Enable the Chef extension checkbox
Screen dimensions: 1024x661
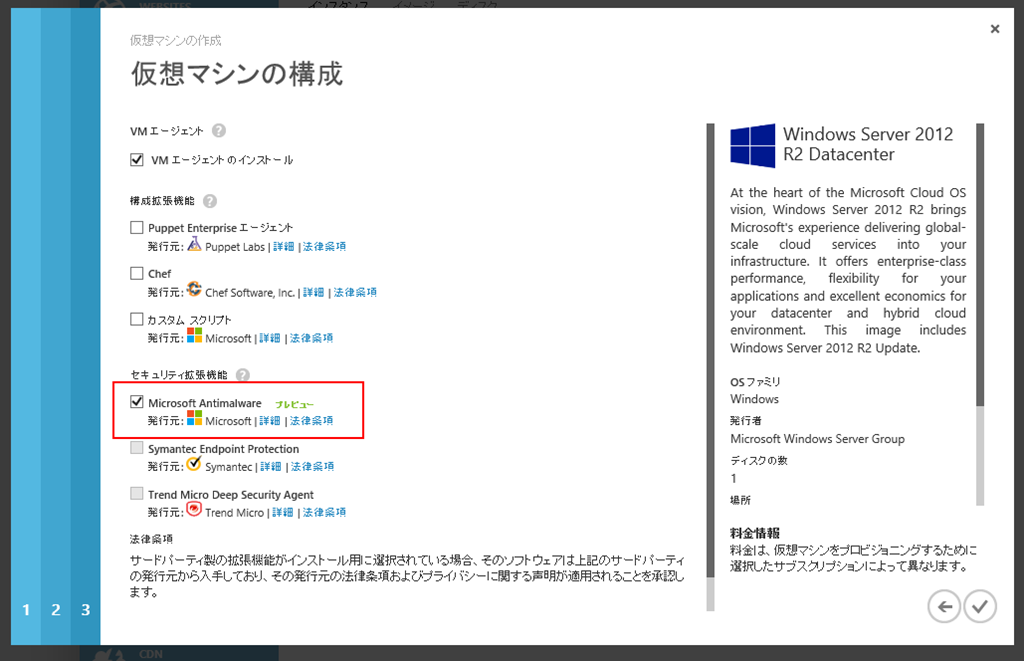coord(136,273)
